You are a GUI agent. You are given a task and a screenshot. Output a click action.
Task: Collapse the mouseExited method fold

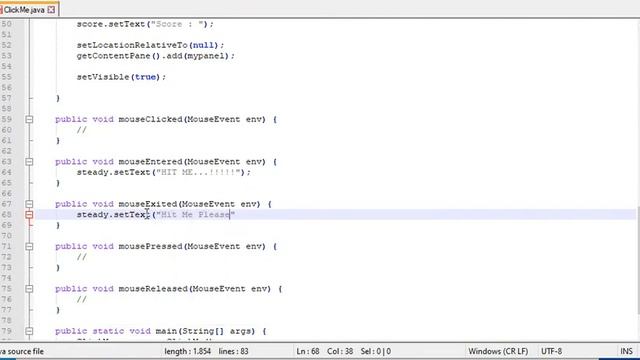coord(29,204)
